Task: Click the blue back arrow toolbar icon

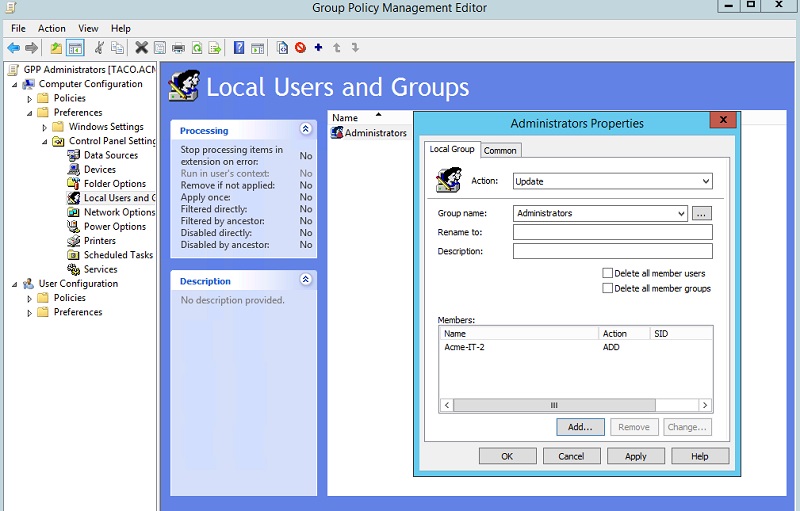Action: pyautogui.click(x=14, y=48)
